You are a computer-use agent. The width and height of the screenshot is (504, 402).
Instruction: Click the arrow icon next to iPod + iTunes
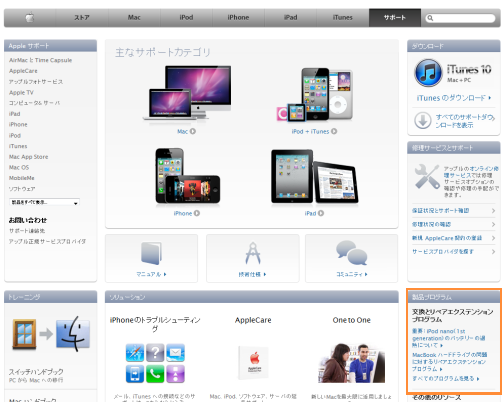pos(334,132)
